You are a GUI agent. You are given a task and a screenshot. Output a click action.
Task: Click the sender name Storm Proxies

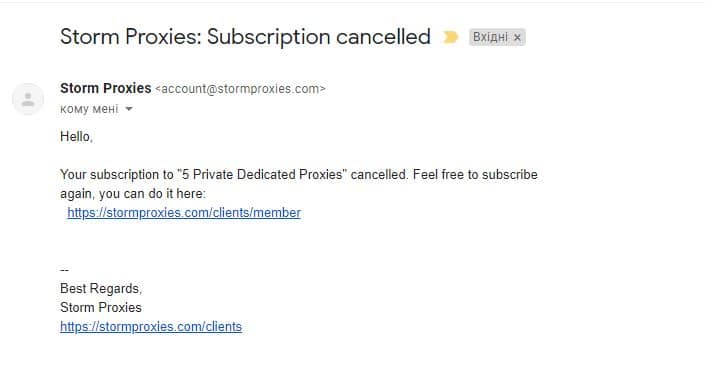coord(106,88)
